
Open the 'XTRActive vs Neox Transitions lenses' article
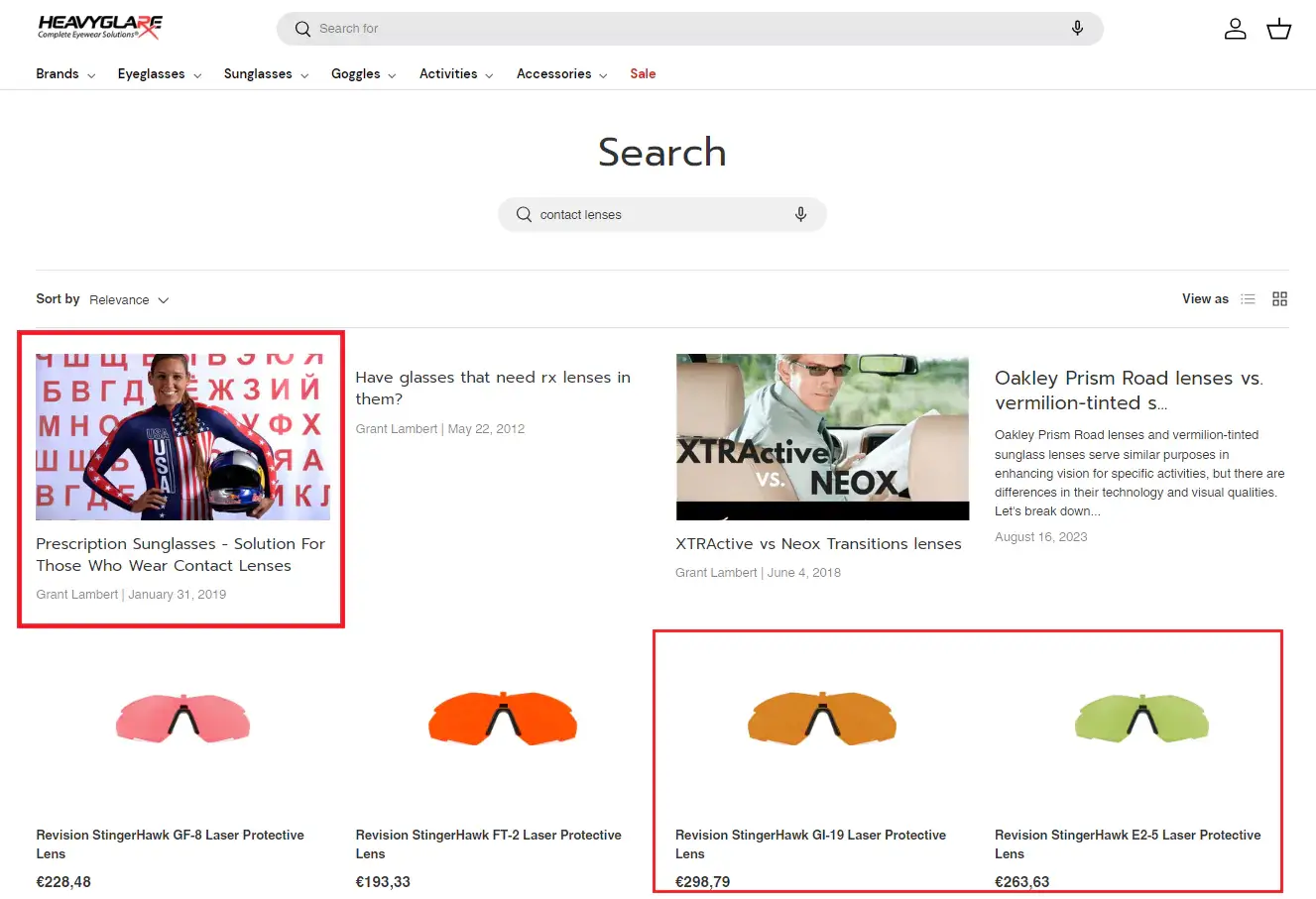(x=818, y=543)
